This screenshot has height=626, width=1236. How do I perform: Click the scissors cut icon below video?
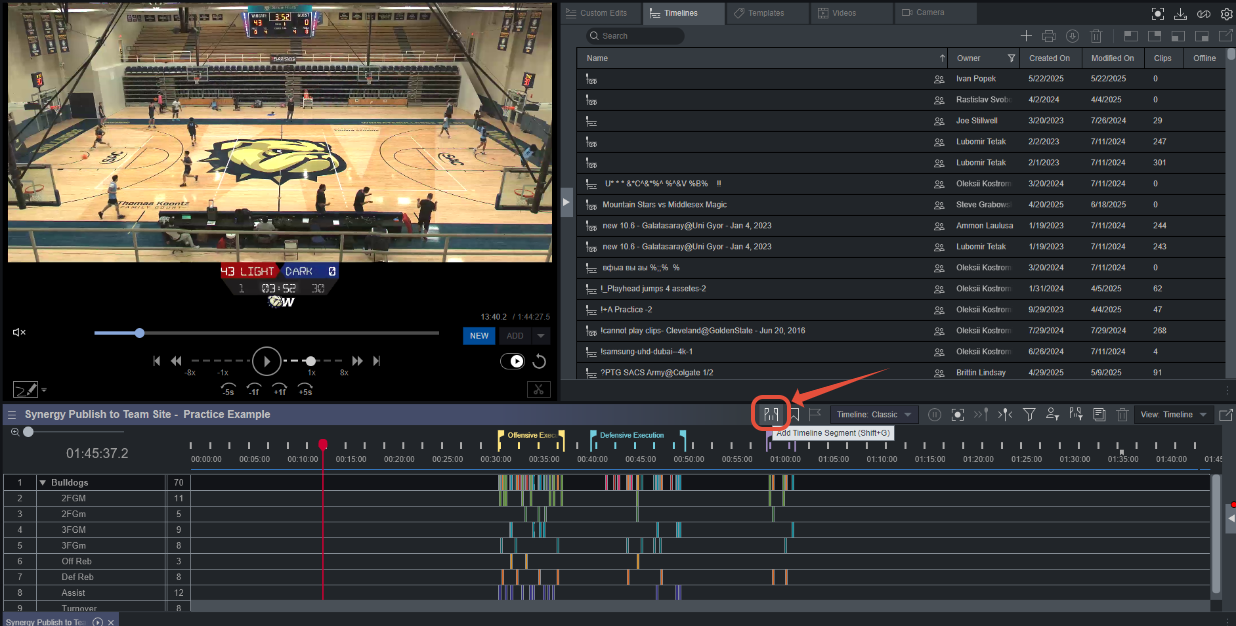tap(537, 389)
